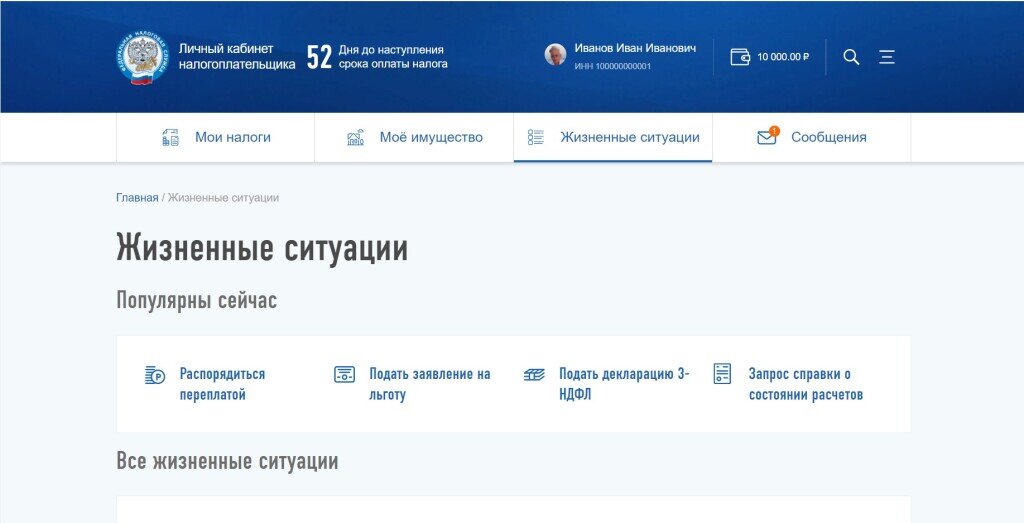
Task: Click the Жизненные ситуации list icon
Action: point(536,137)
